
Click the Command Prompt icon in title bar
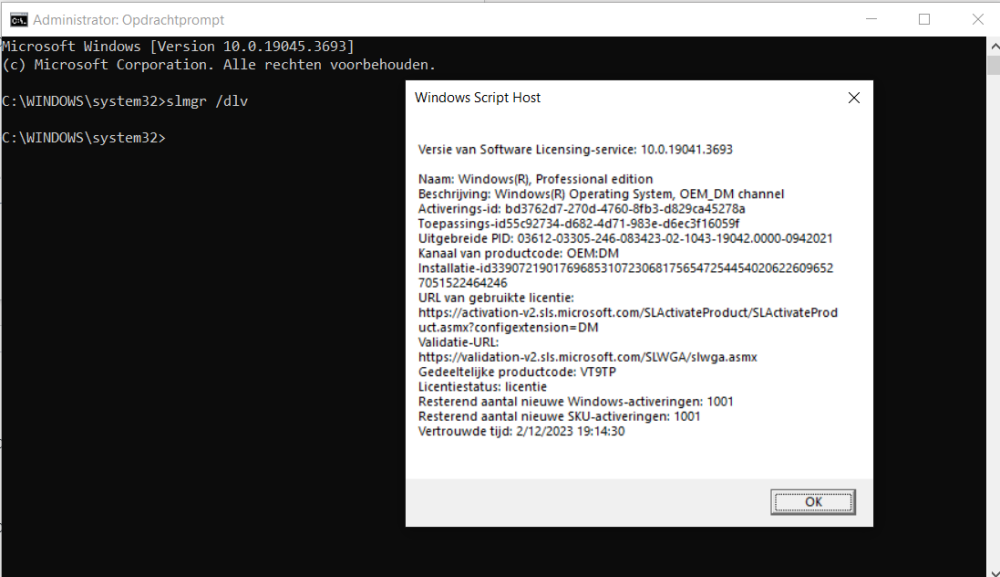coord(18,19)
